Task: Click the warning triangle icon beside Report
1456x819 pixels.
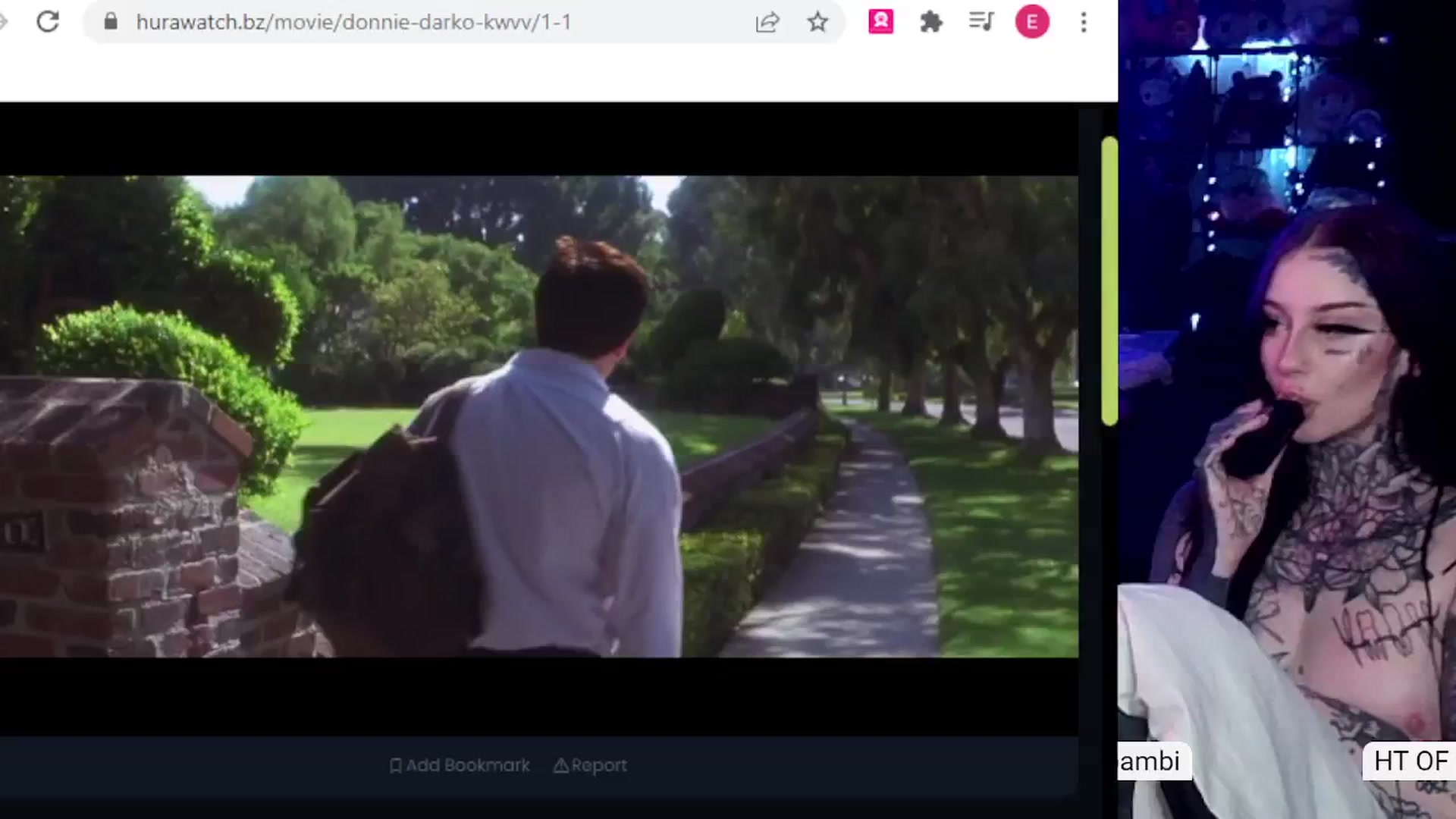Action: (561, 766)
